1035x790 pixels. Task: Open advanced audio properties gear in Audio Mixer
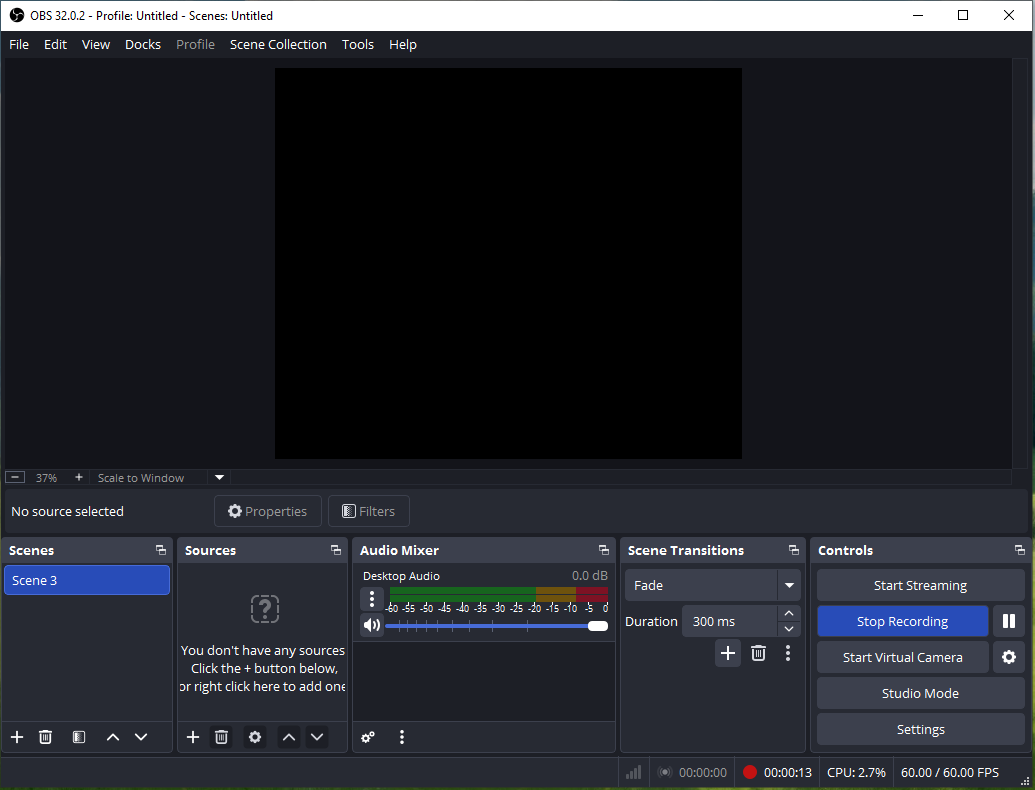[368, 737]
